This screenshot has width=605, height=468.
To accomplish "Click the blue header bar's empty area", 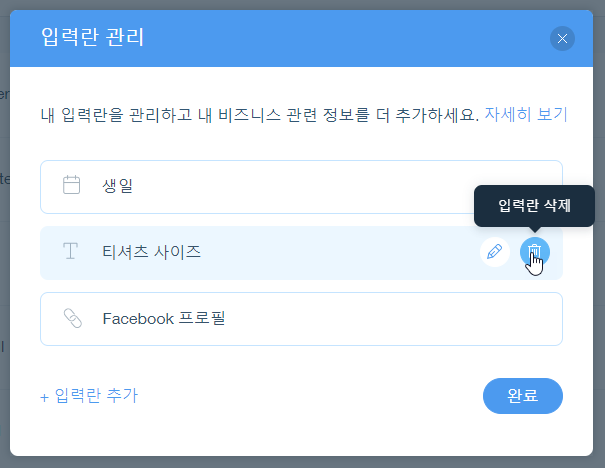I will pyautogui.click(x=350, y=39).
